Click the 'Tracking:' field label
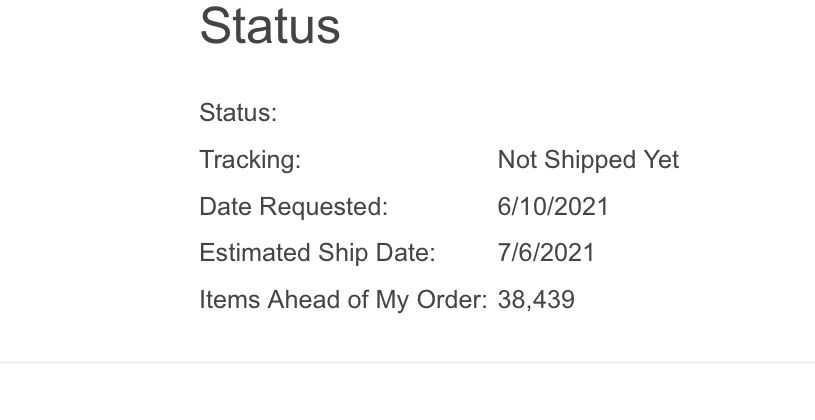This screenshot has height=420, width=815. pos(251,160)
